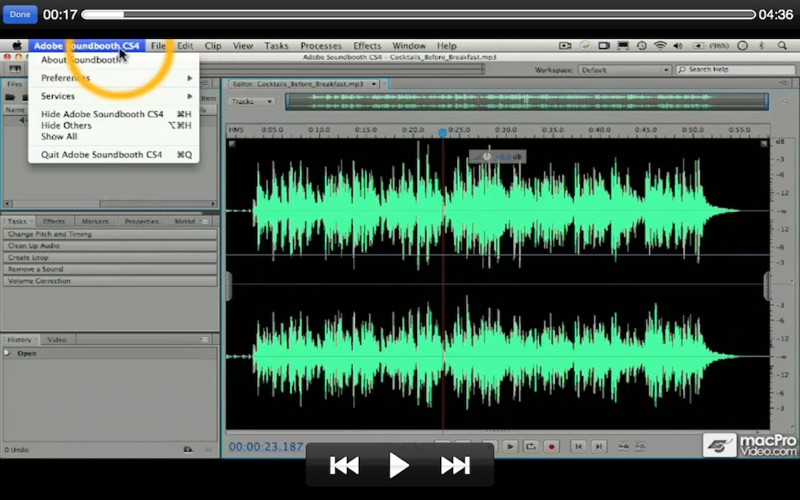Select the Open history state
The height and width of the screenshot is (500, 800).
click(110, 353)
